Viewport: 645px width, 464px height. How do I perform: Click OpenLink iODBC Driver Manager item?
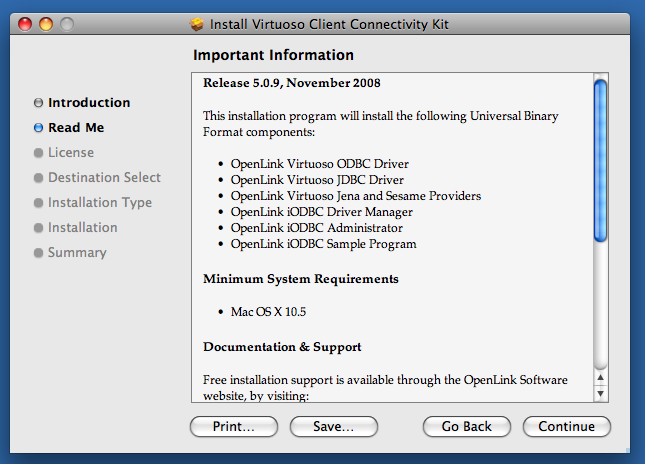(322, 212)
